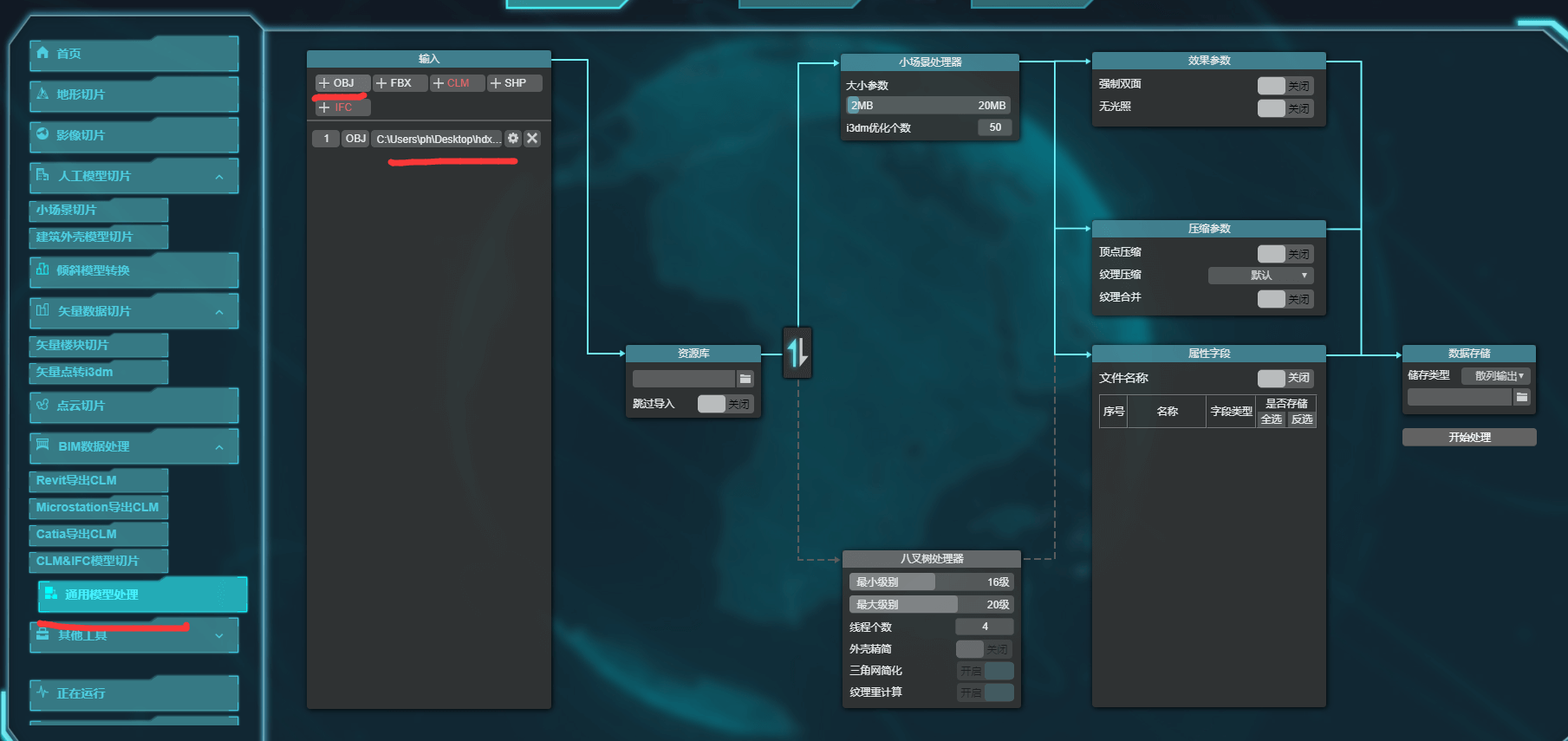Click the gear settings icon on OBJ row
The image size is (1568, 741).
(x=513, y=139)
